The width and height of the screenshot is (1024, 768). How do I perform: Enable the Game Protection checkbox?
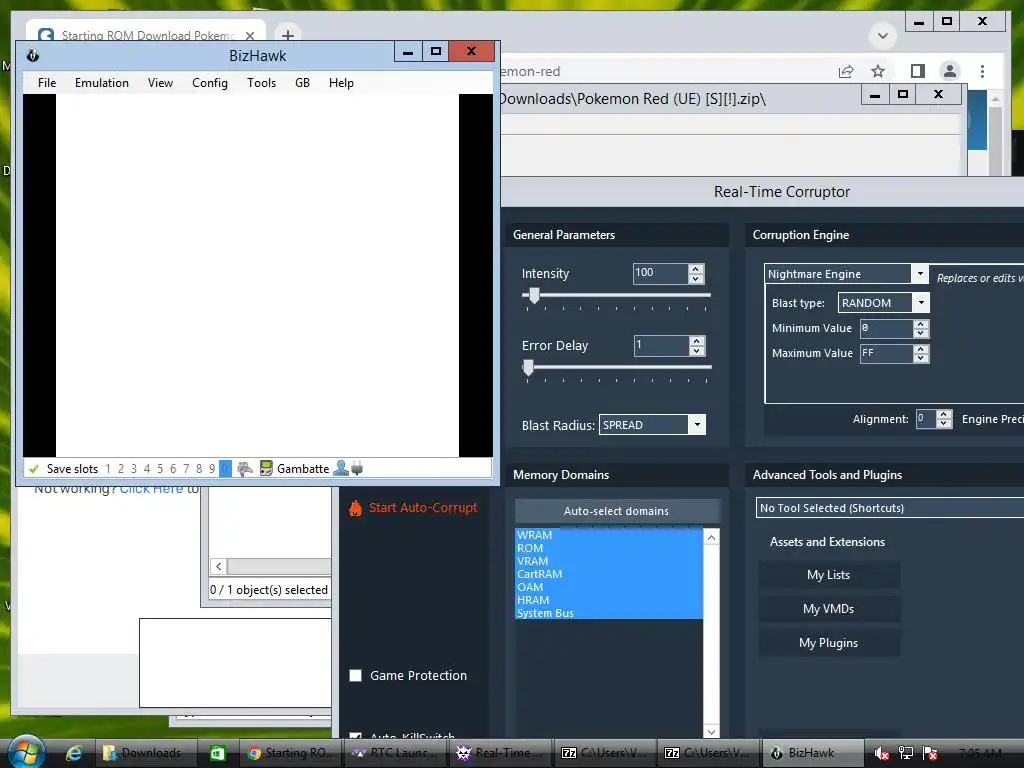click(x=355, y=675)
